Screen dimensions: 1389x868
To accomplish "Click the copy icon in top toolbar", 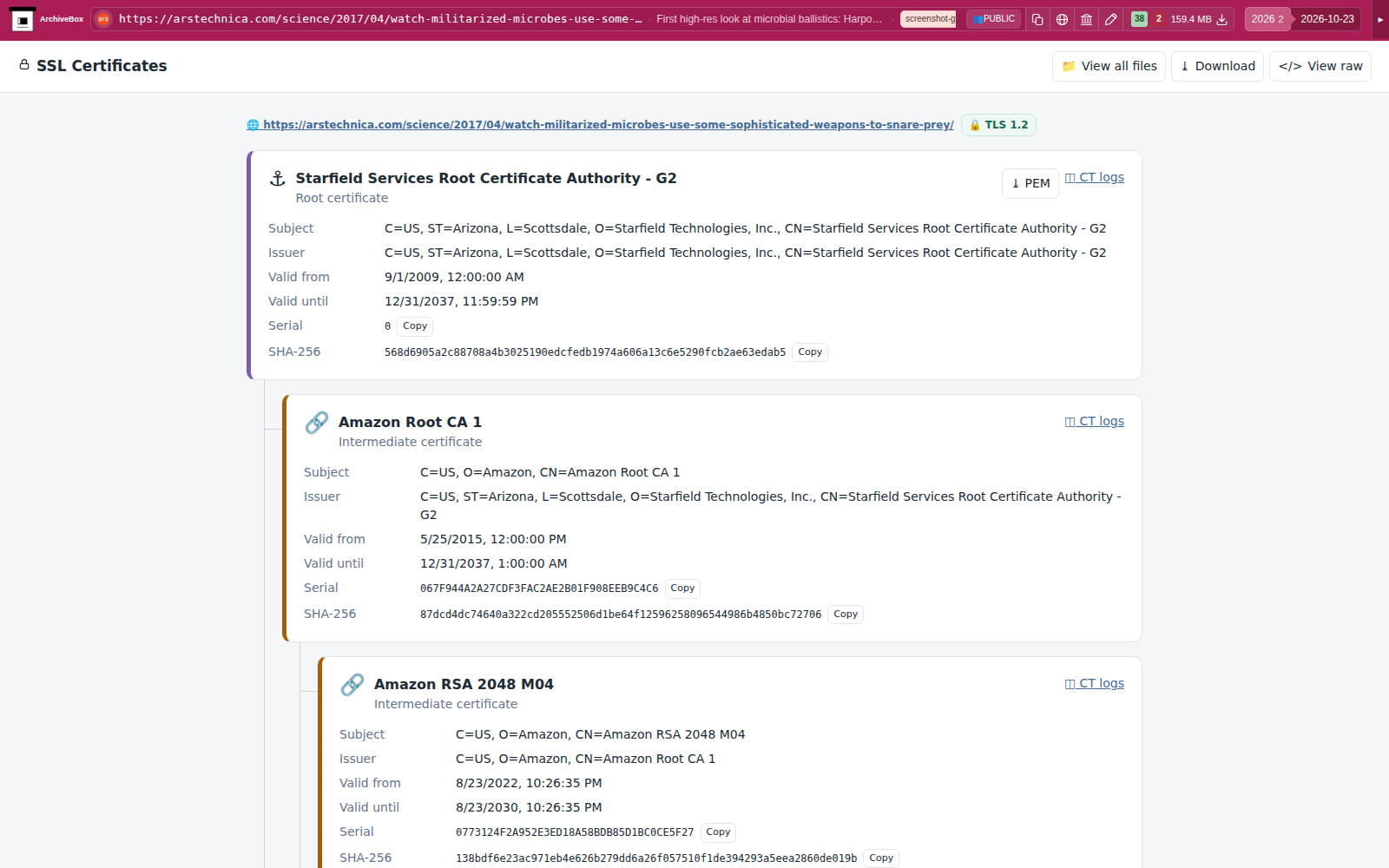I will click(x=1037, y=19).
